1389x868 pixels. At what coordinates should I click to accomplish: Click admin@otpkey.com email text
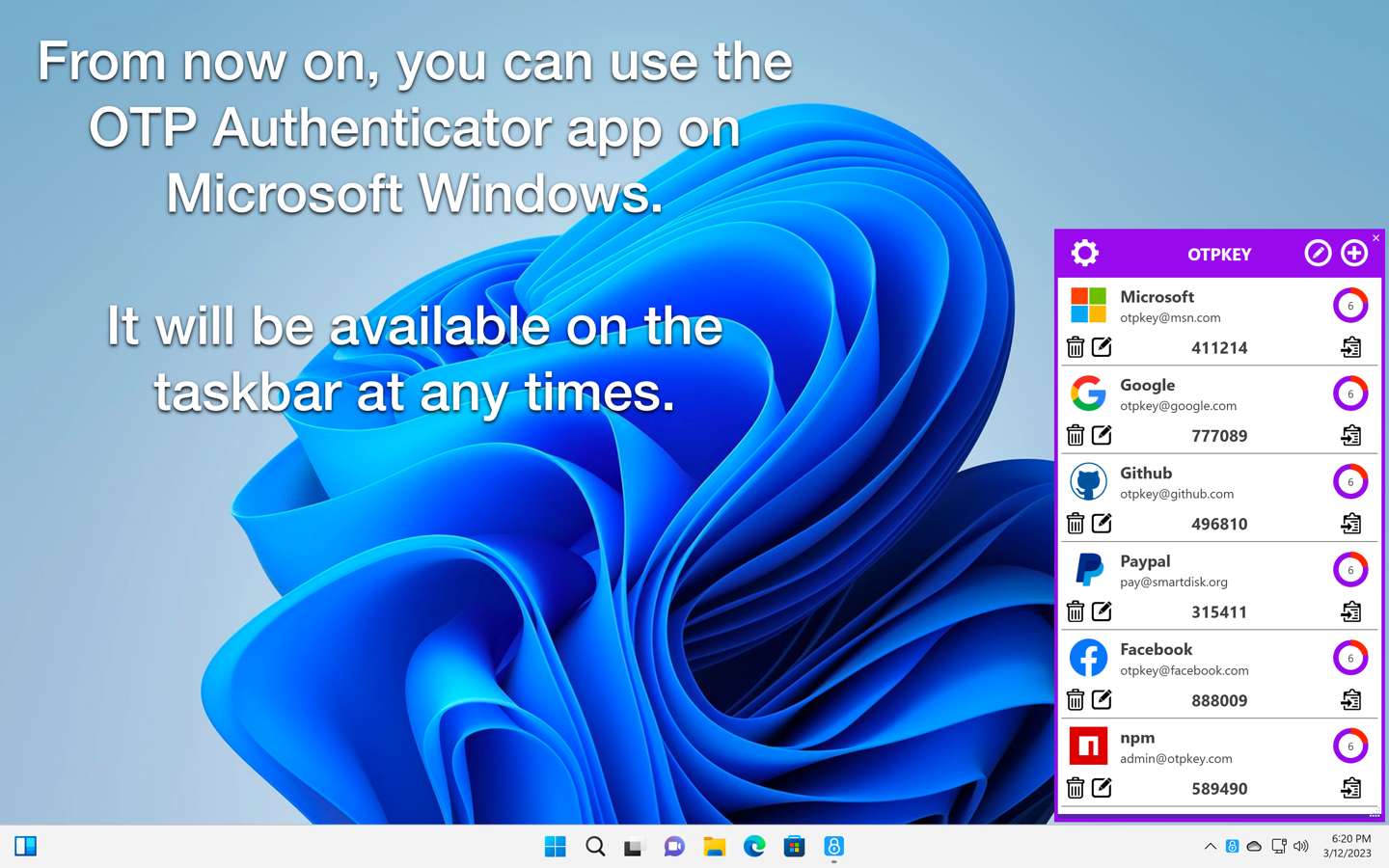click(x=1176, y=759)
